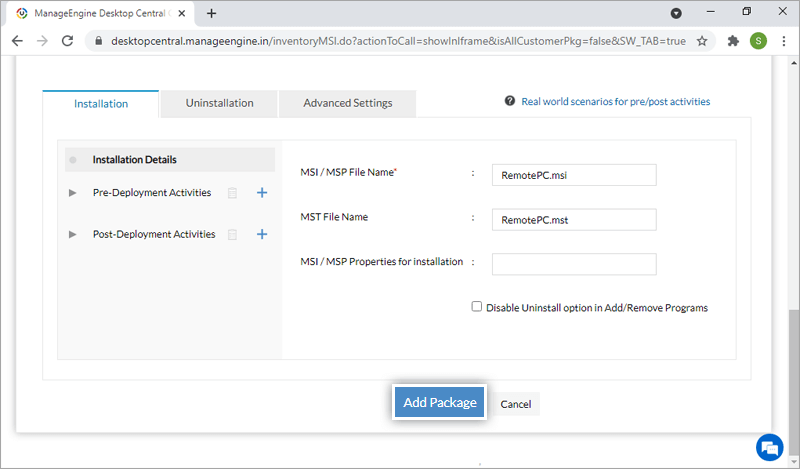Click the MSI / MSP Properties input field
The image size is (800, 469).
(574, 264)
